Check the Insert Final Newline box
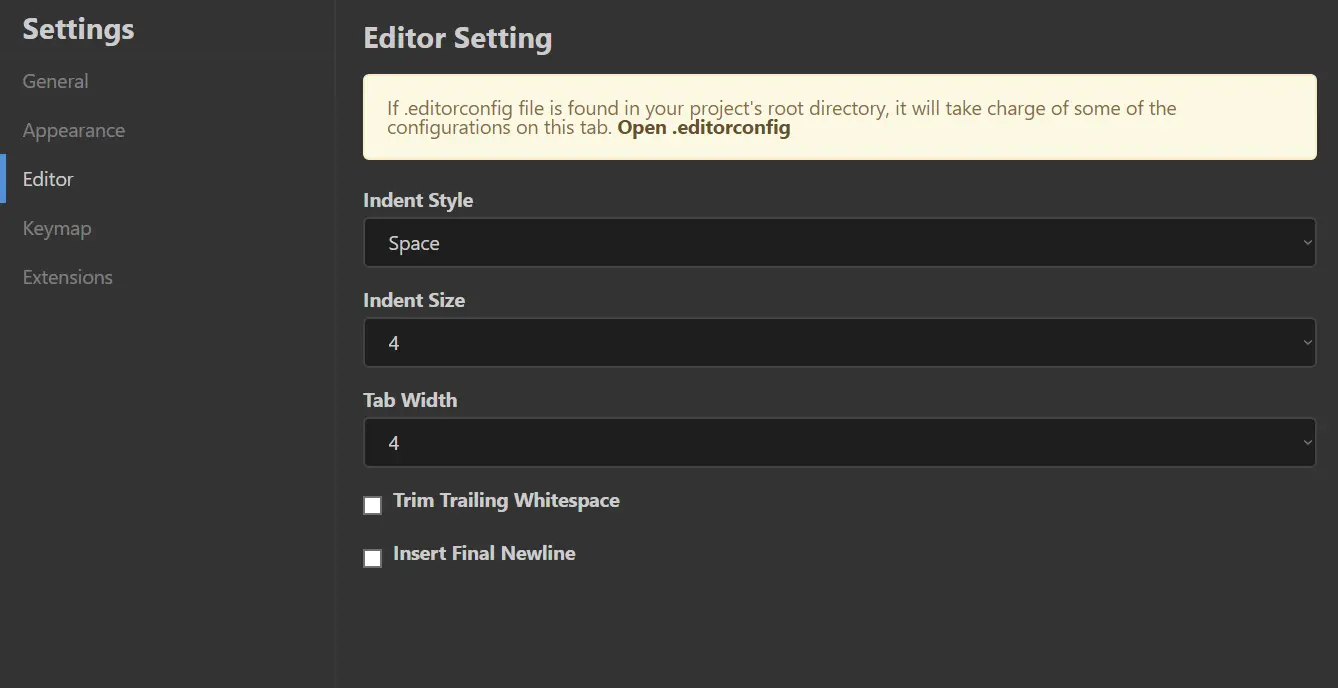 click(372, 558)
